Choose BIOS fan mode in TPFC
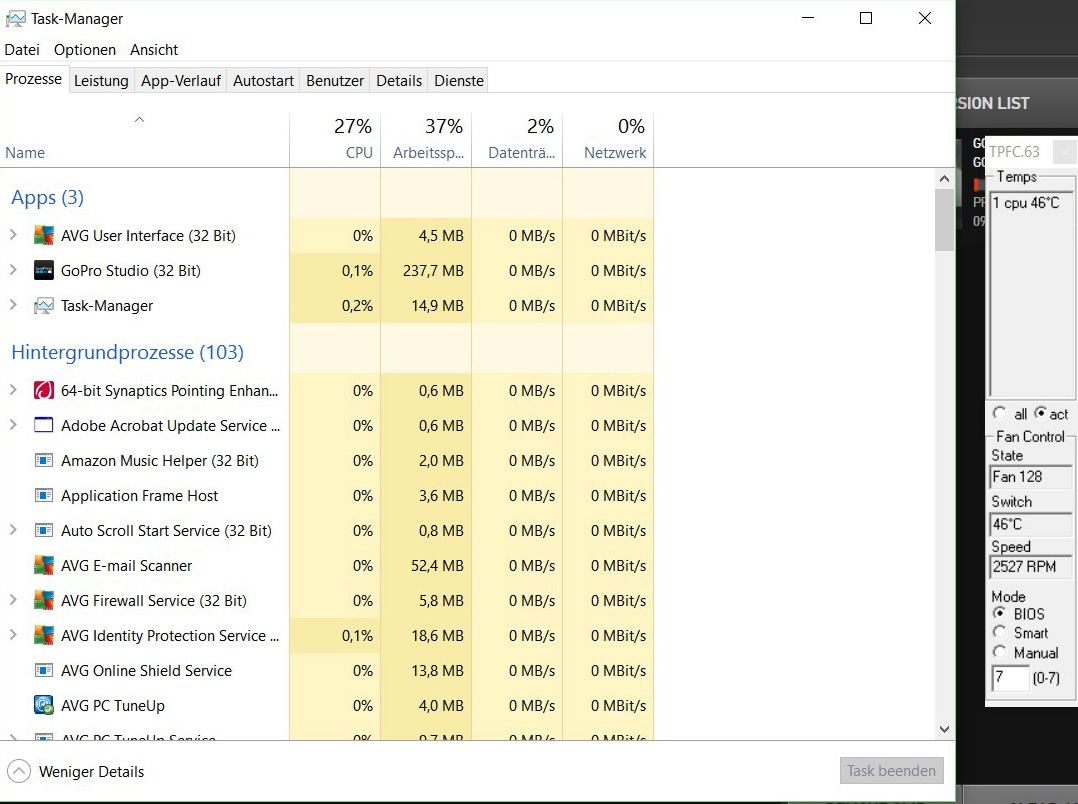The width and height of the screenshot is (1078, 804). (x=999, y=613)
